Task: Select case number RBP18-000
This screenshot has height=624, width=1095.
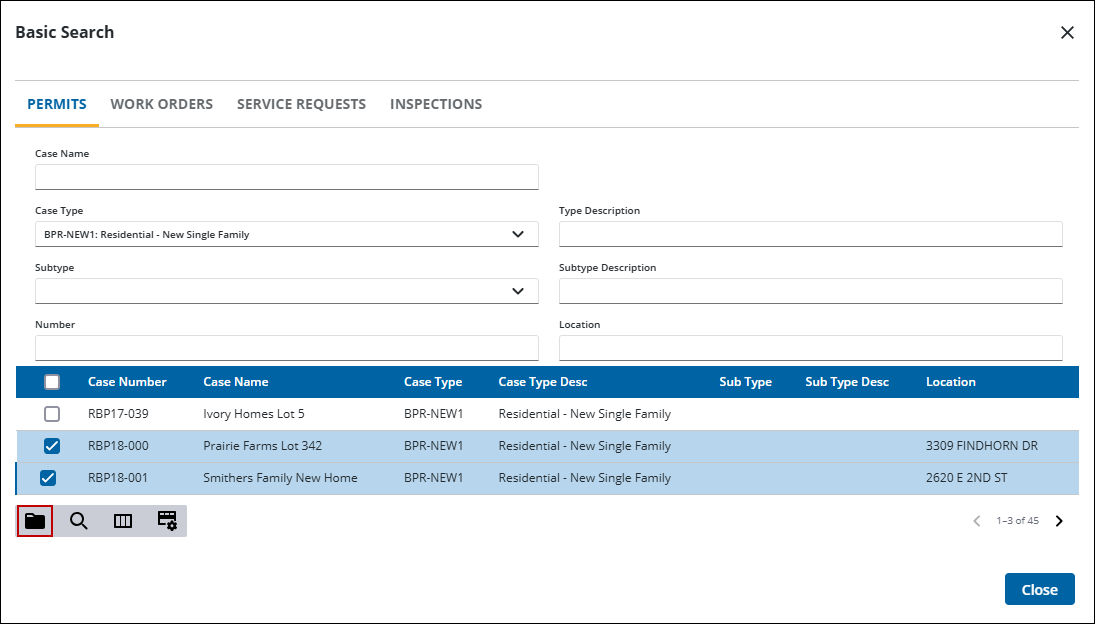Action: coord(118,446)
